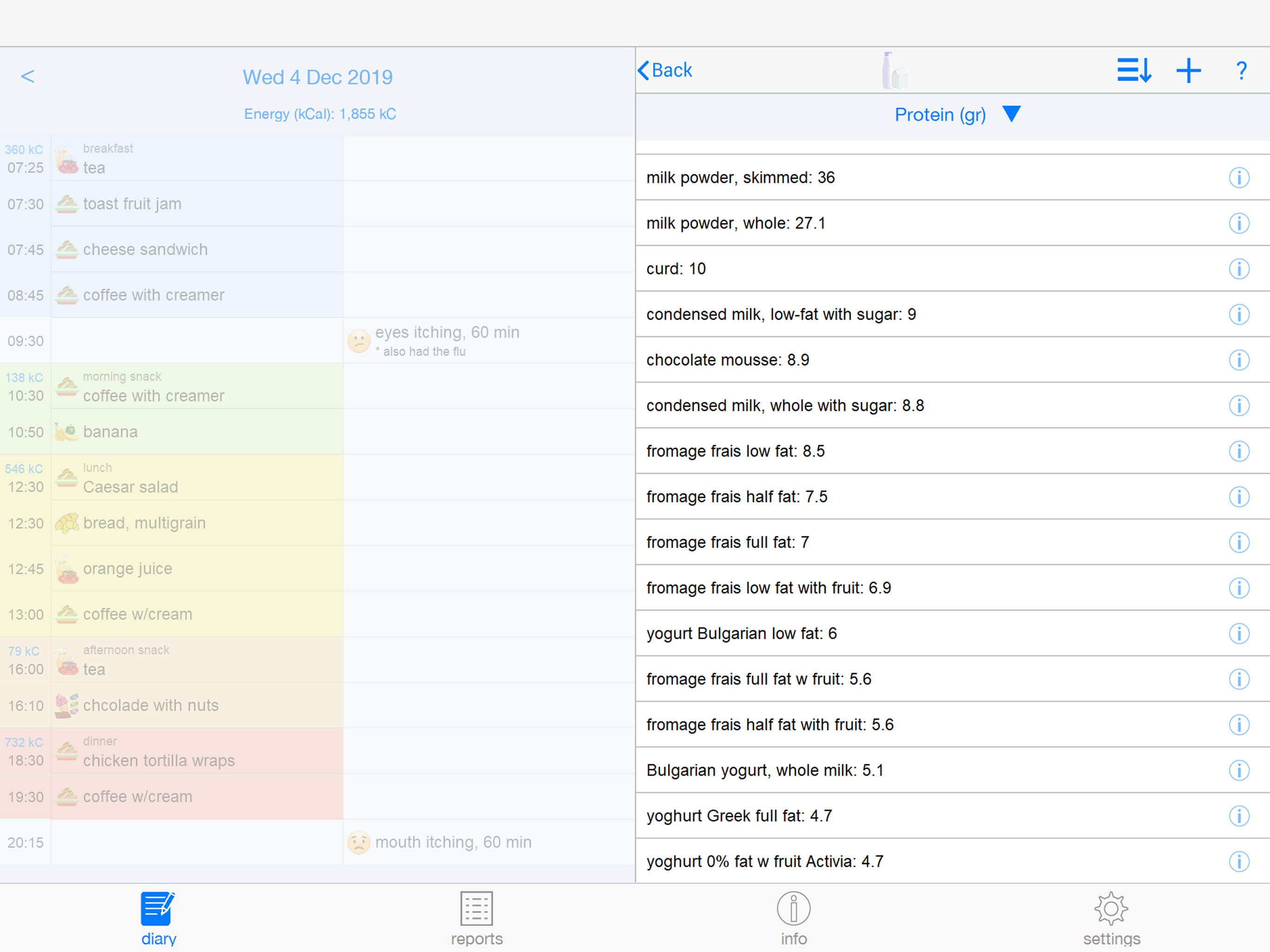Open the 10:30 morning snack coffee entry

[197, 386]
